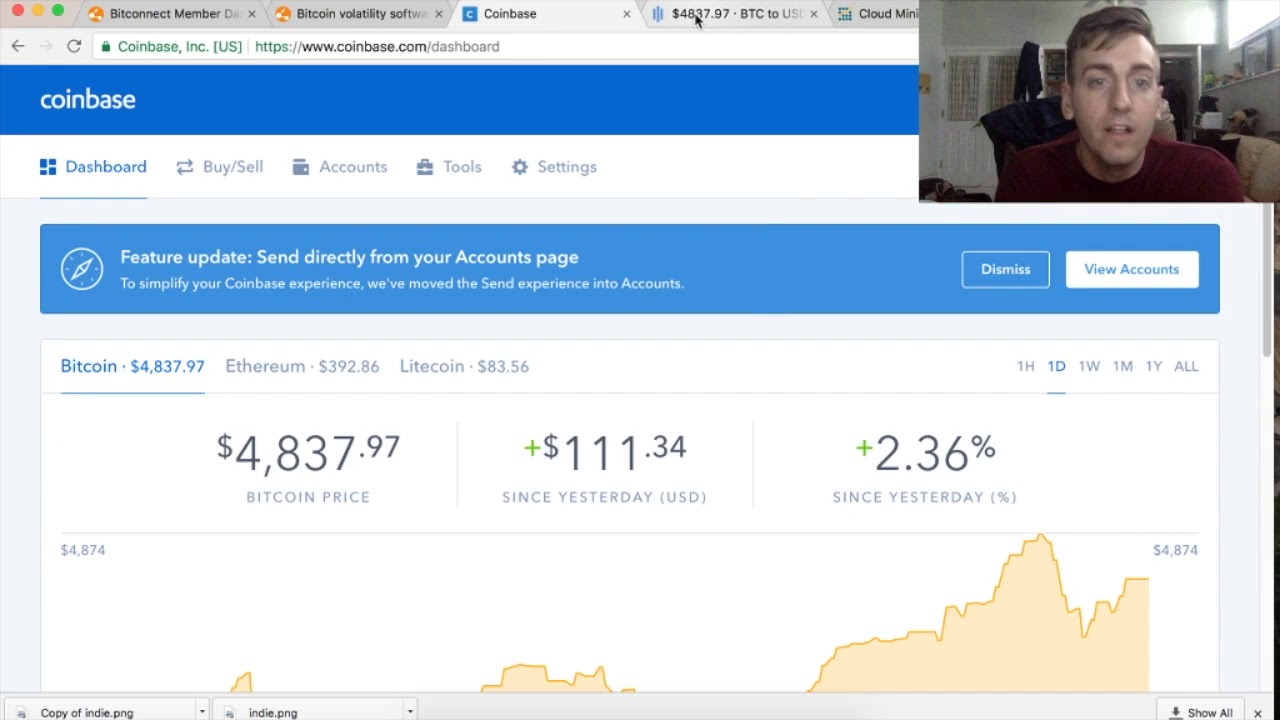Click the View Accounts button
The height and width of the screenshot is (720, 1280).
(1132, 269)
